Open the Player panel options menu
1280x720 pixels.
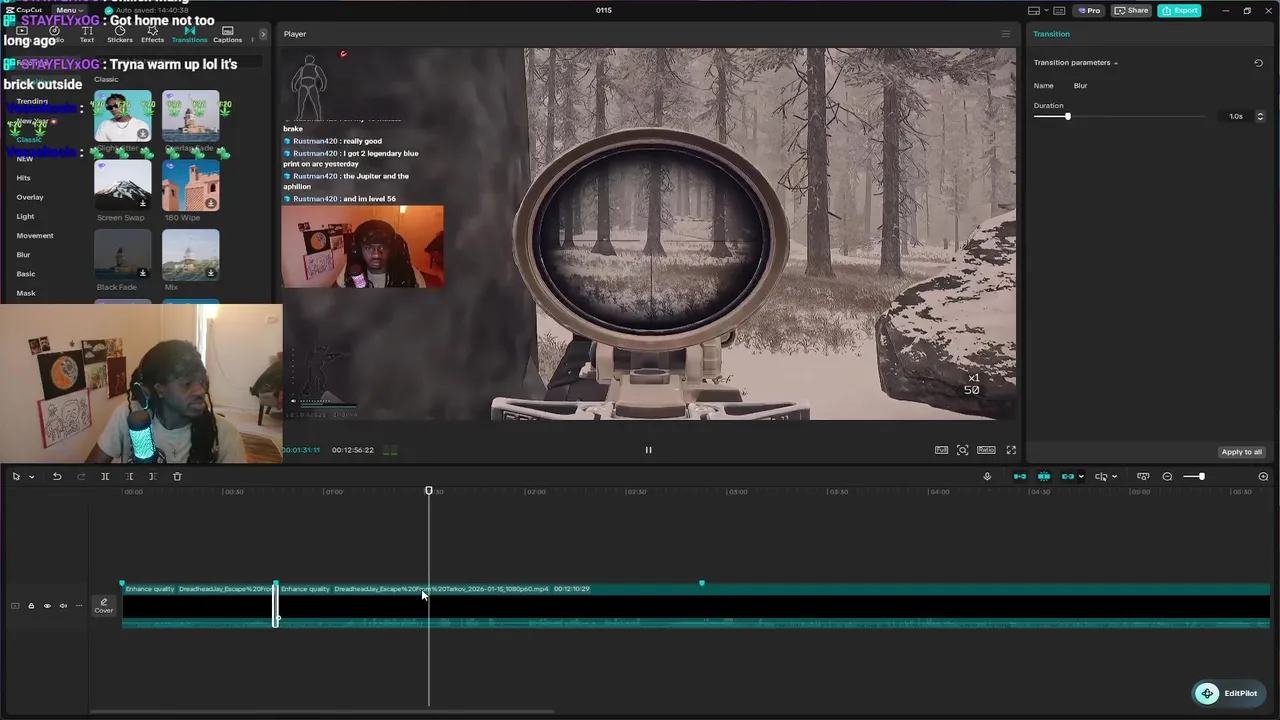[x=1006, y=34]
